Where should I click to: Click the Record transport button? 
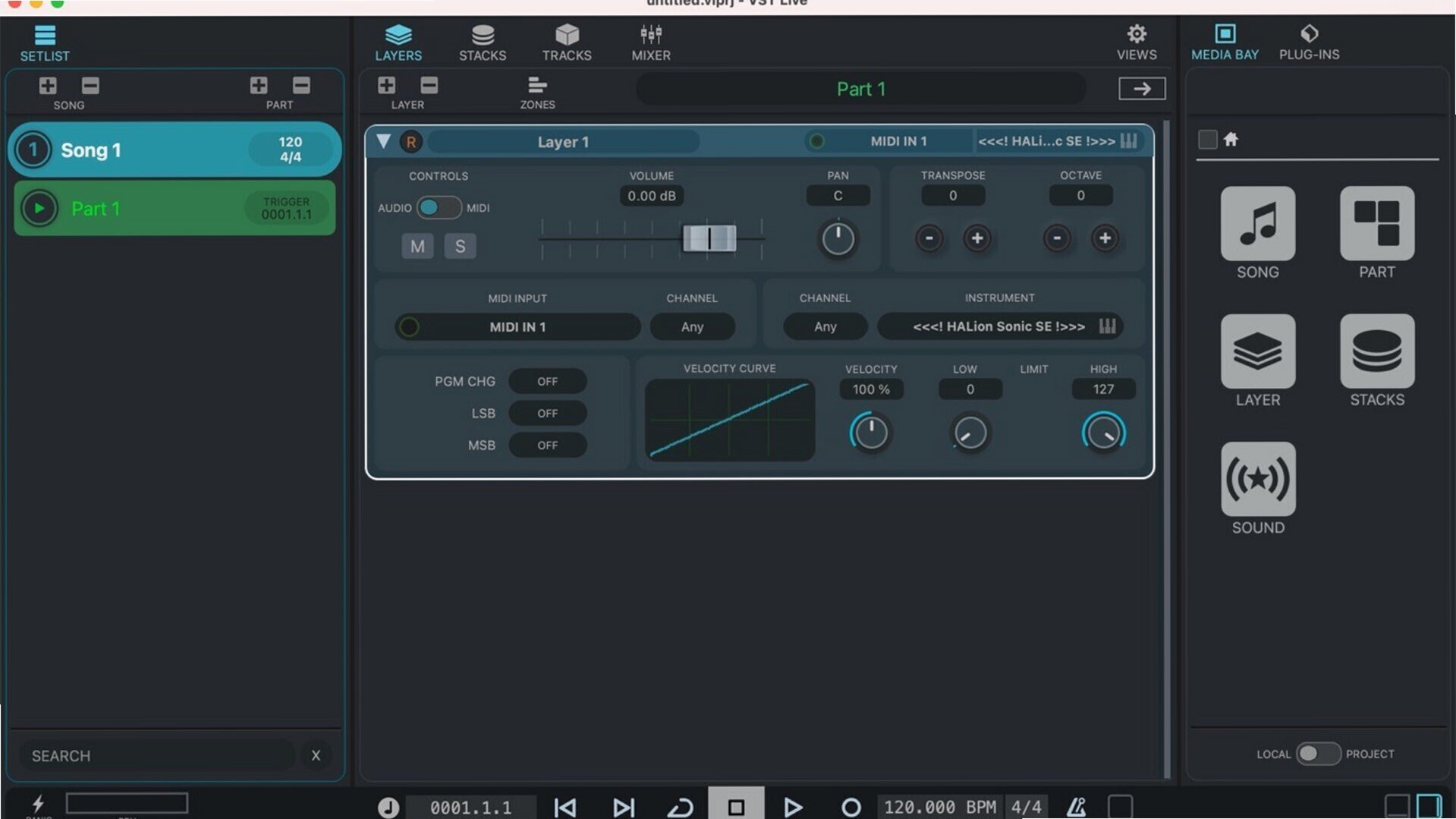[x=851, y=807]
